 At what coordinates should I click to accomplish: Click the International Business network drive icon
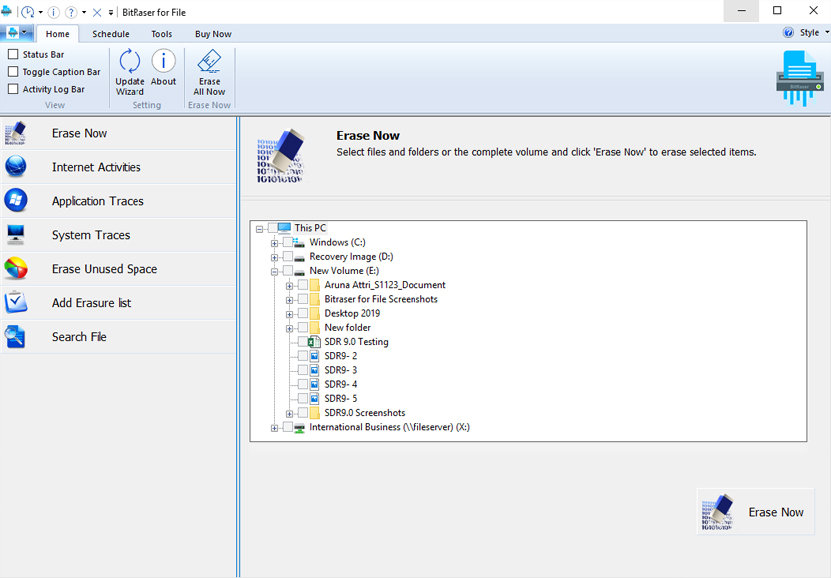click(x=299, y=428)
